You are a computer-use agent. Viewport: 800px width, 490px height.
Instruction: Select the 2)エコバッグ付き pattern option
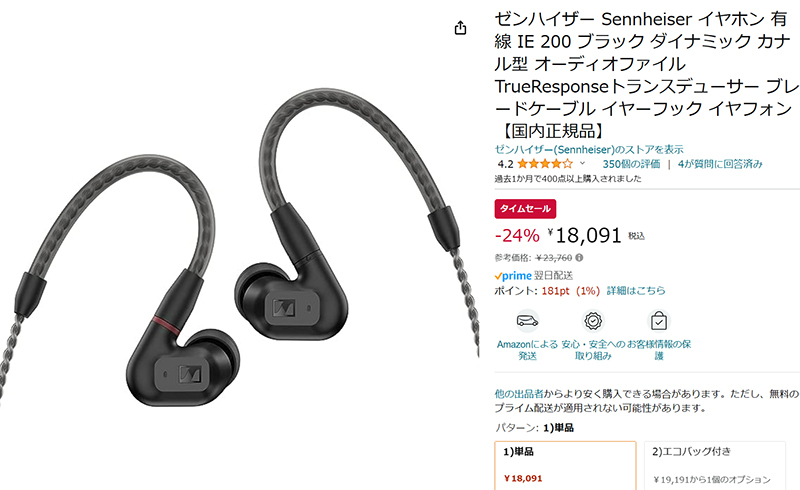715,466
